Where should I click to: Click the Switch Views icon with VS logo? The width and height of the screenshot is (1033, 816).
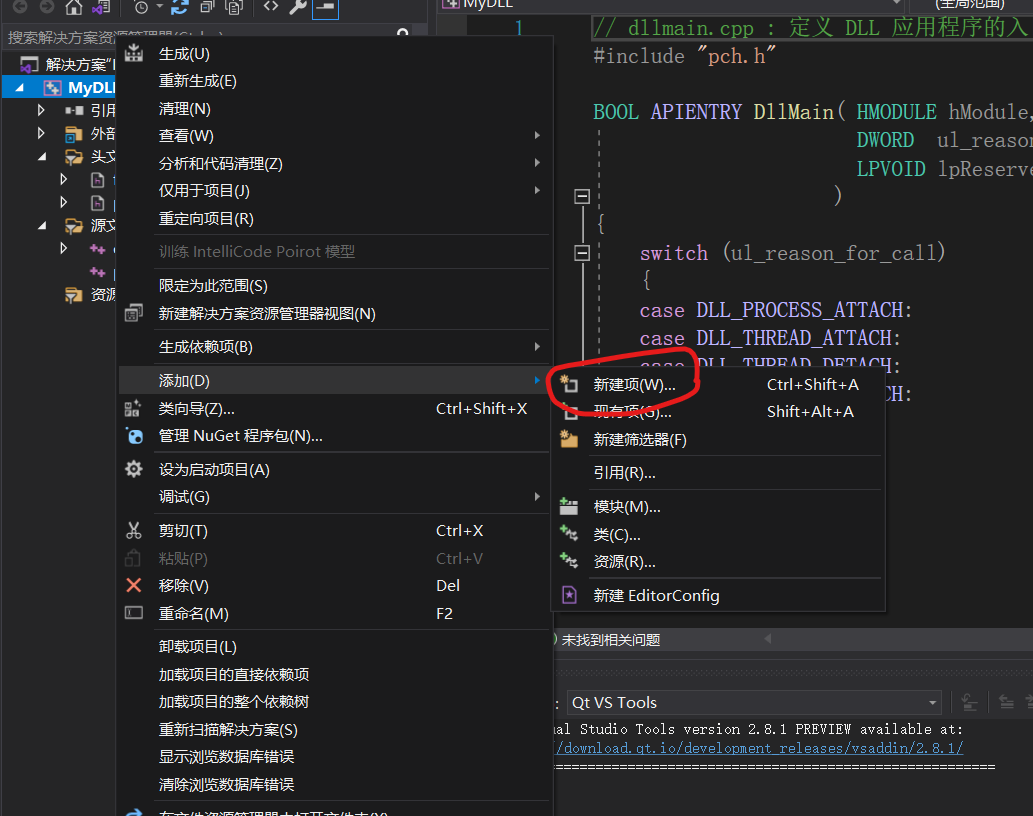tap(102, 7)
